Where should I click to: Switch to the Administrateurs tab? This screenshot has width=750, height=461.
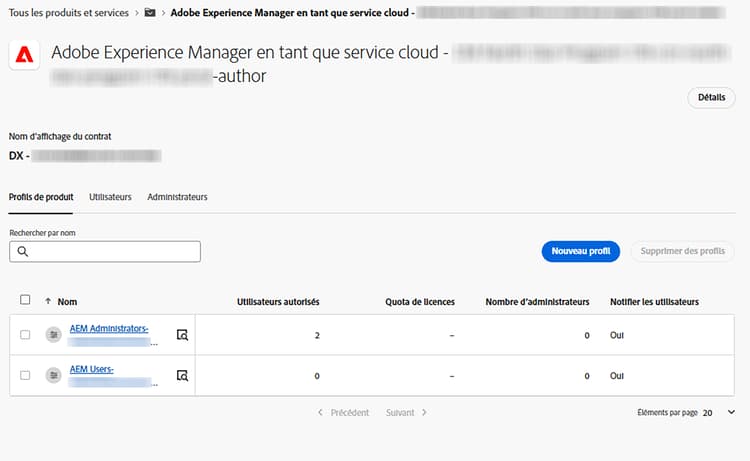coord(177,197)
